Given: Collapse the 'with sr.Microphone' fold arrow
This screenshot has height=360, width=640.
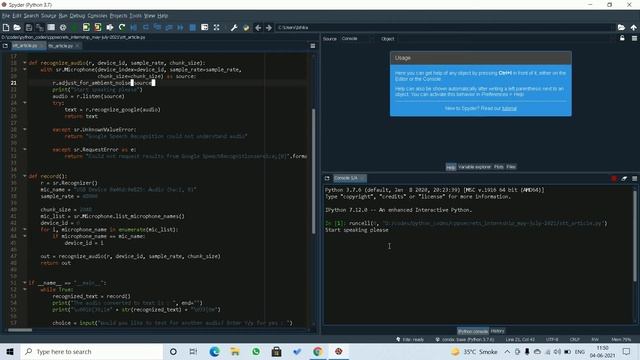Looking at the screenshot, I should [x=24, y=69].
